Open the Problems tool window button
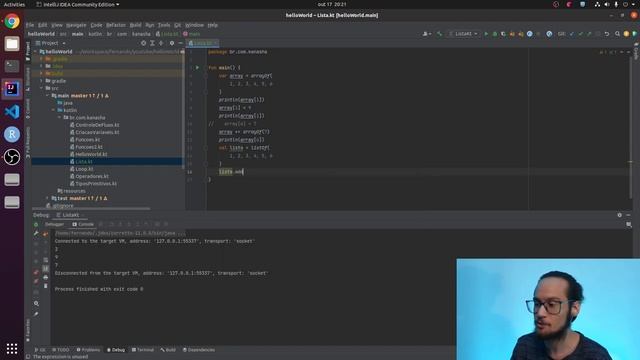Viewport: 640px width, 360px height. [x=88, y=350]
